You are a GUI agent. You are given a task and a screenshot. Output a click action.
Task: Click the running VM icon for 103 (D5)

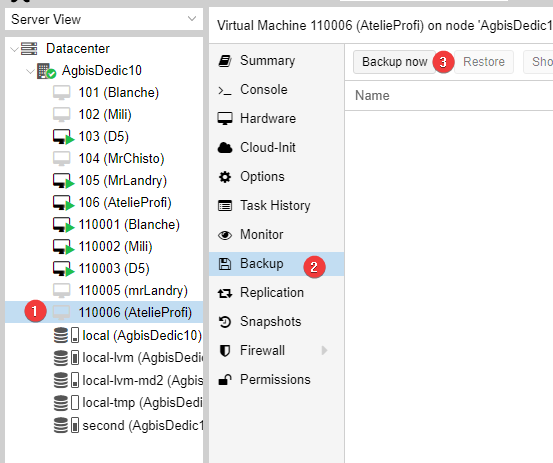[x=63, y=137]
